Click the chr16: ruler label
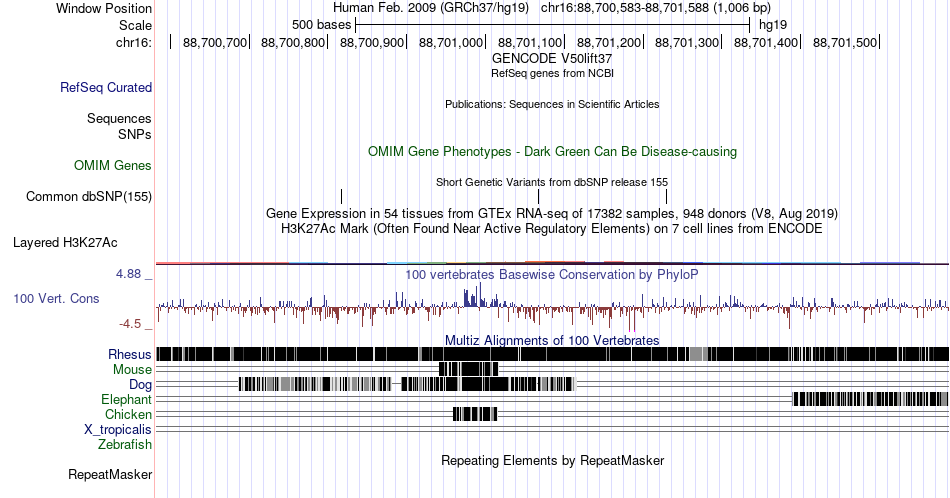This screenshot has height=498, width=950. (x=134, y=42)
